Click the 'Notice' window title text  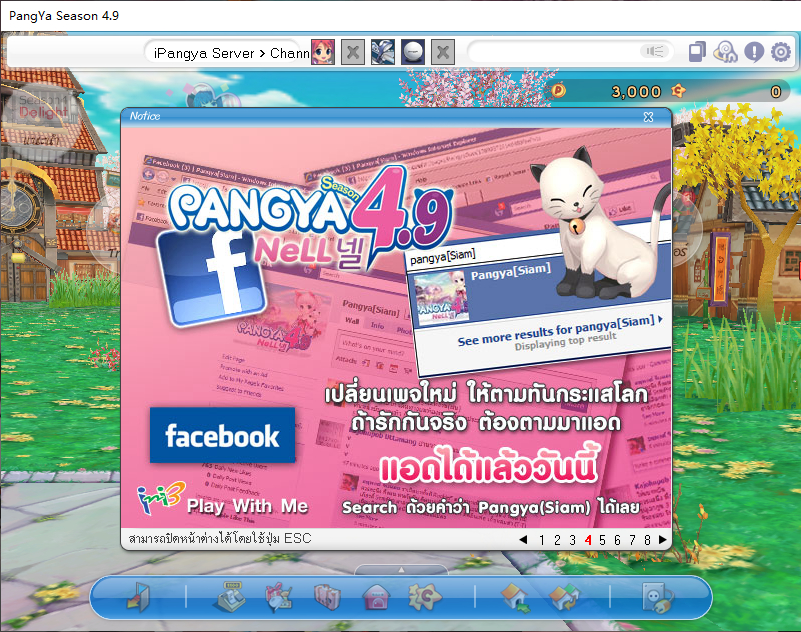[x=145, y=116]
